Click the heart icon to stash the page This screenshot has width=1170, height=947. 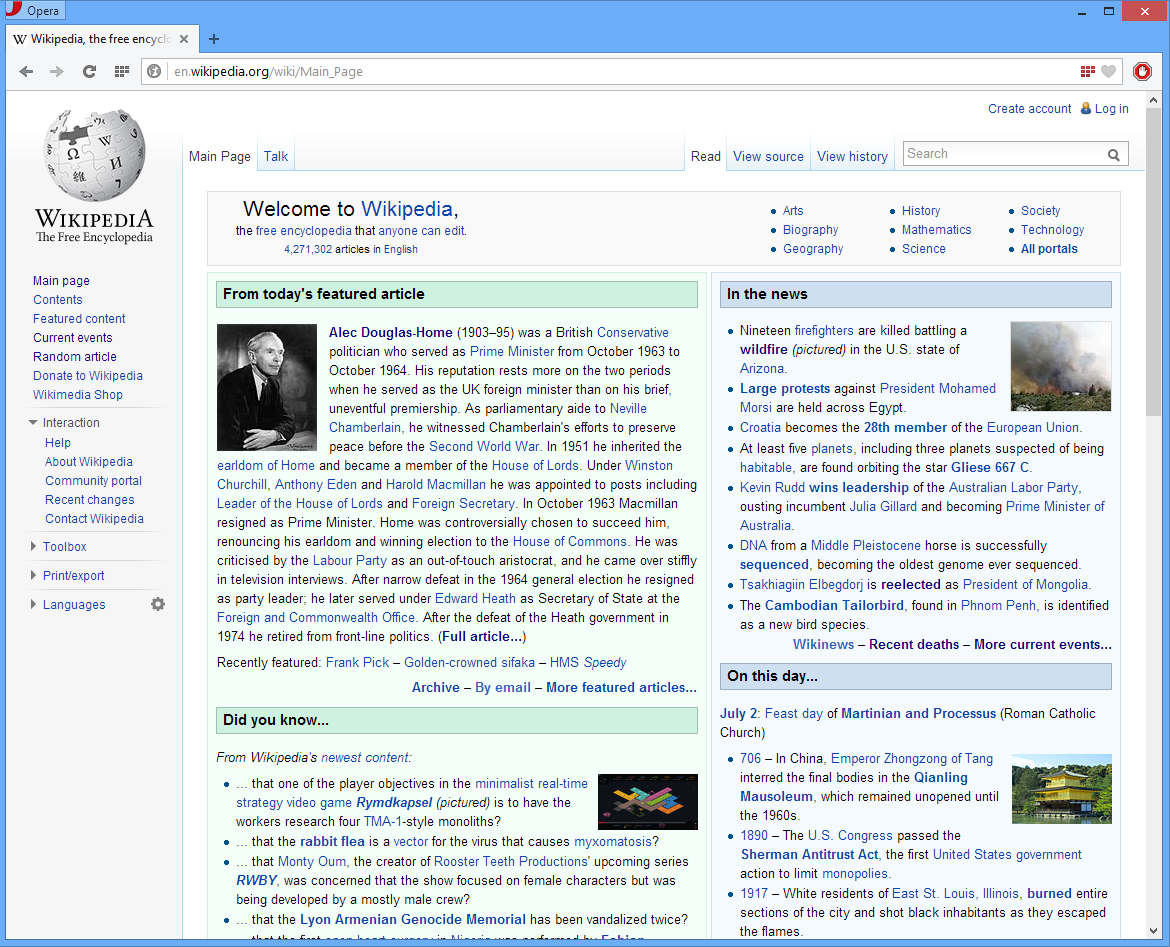[x=1110, y=71]
